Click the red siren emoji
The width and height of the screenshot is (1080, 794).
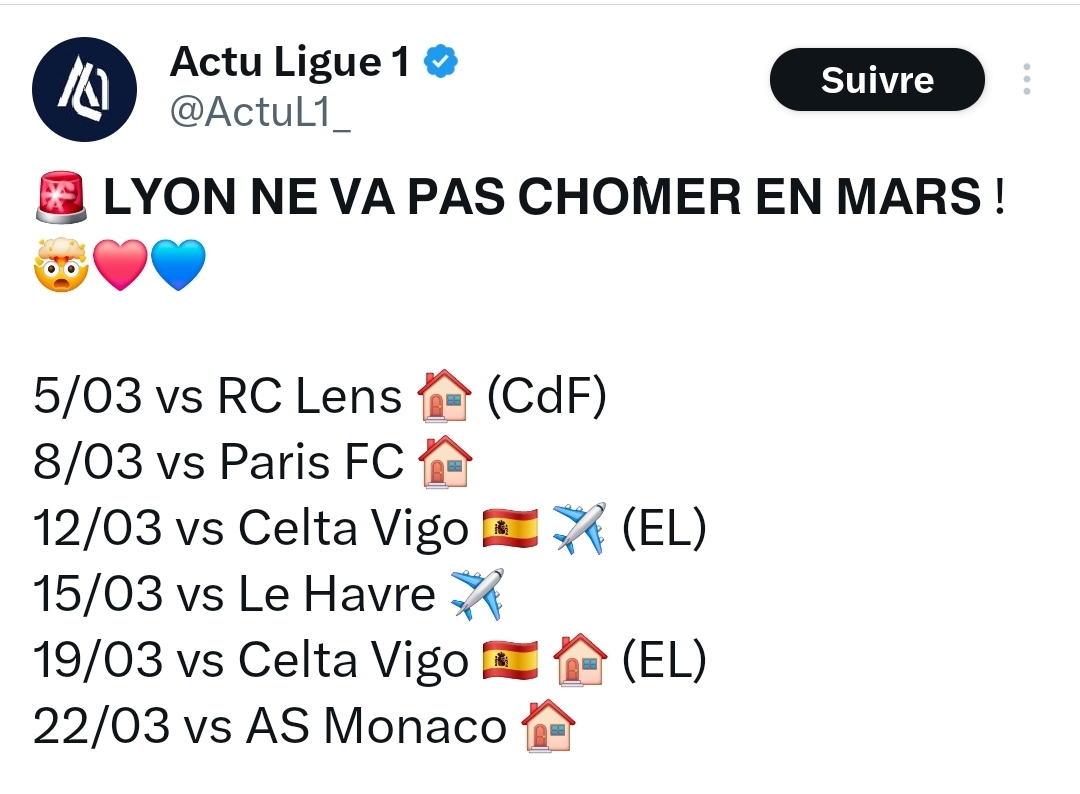pos(62,198)
